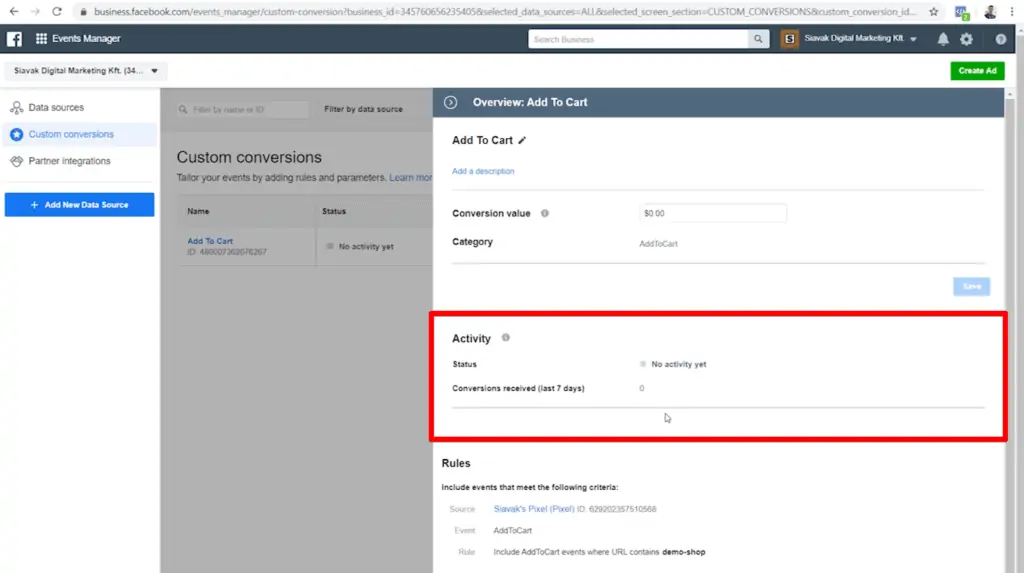Open the Chrome three-dot menu

click(x=1012, y=12)
